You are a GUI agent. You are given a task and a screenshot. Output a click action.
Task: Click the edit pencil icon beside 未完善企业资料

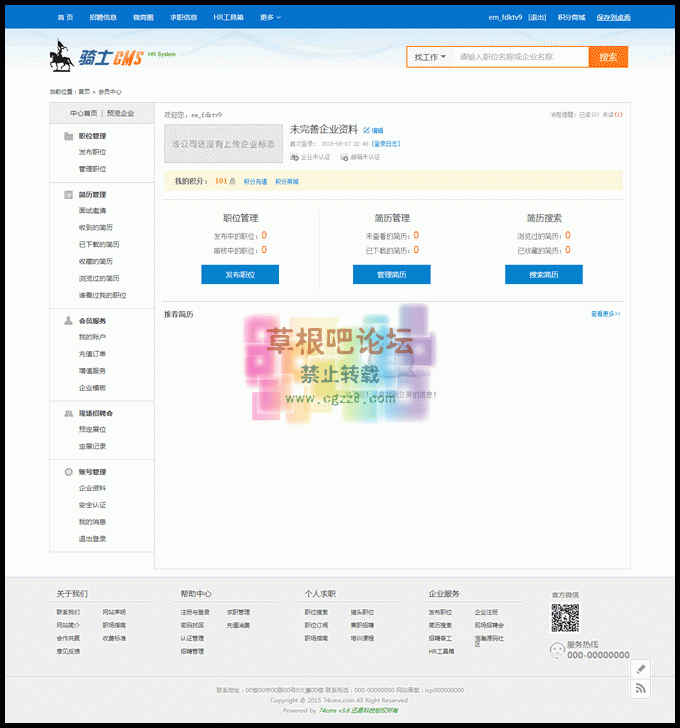coord(367,130)
